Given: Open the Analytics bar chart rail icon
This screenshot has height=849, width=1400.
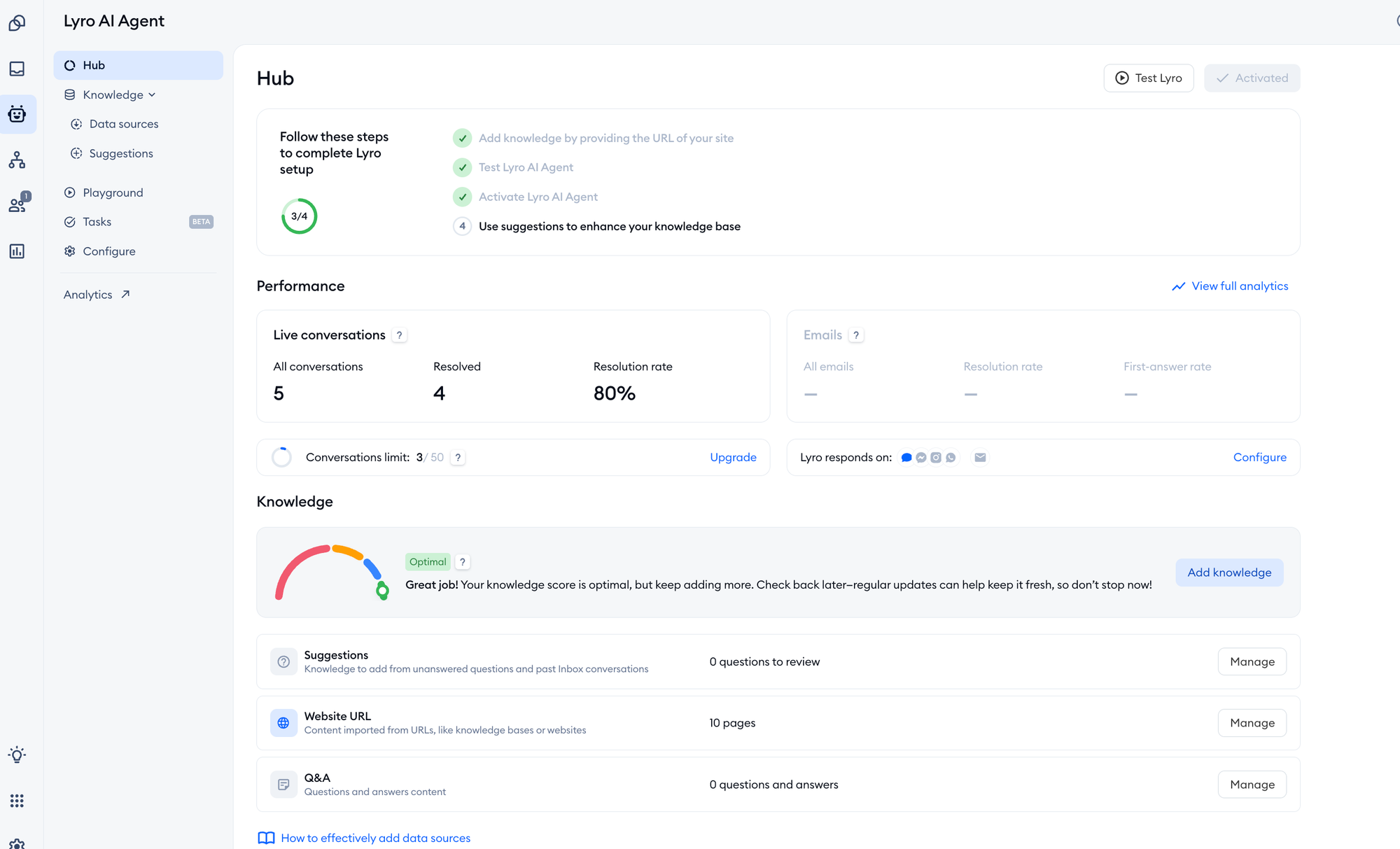Looking at the screenshot, I should click(x=17, y=251).
